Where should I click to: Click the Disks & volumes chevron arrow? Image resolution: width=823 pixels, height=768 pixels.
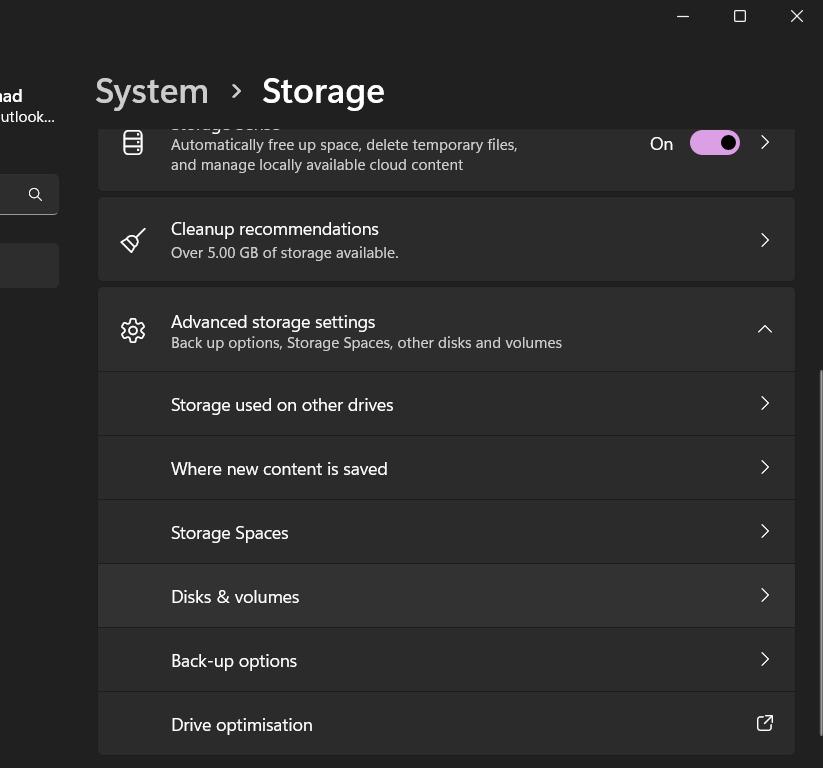coord(764,595)
